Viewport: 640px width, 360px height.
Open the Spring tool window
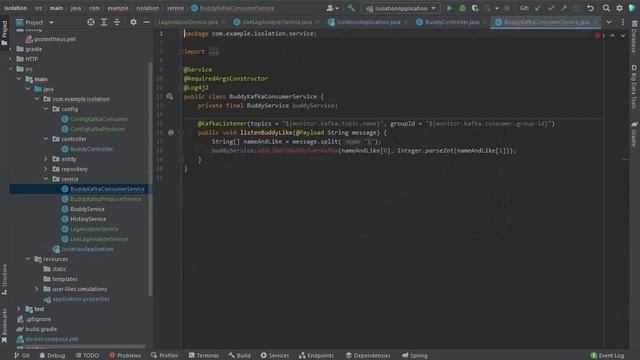(x=415, y=356)
